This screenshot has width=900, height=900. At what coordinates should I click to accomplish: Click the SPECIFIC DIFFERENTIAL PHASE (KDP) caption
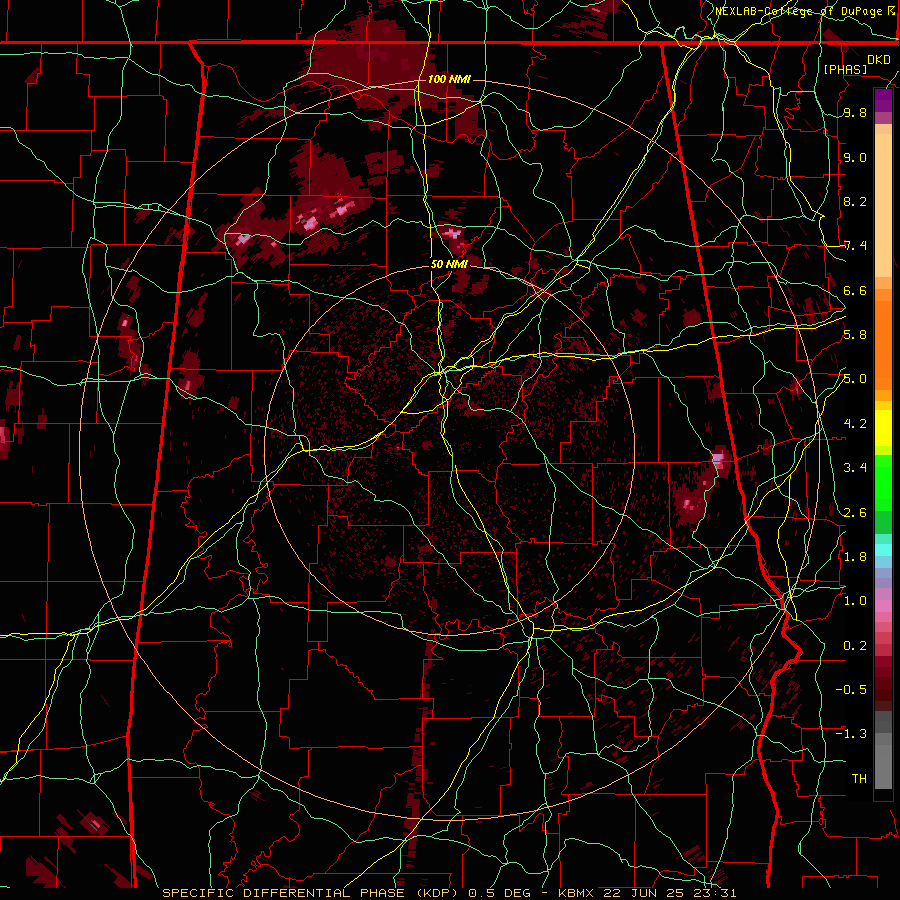point(312,893)
